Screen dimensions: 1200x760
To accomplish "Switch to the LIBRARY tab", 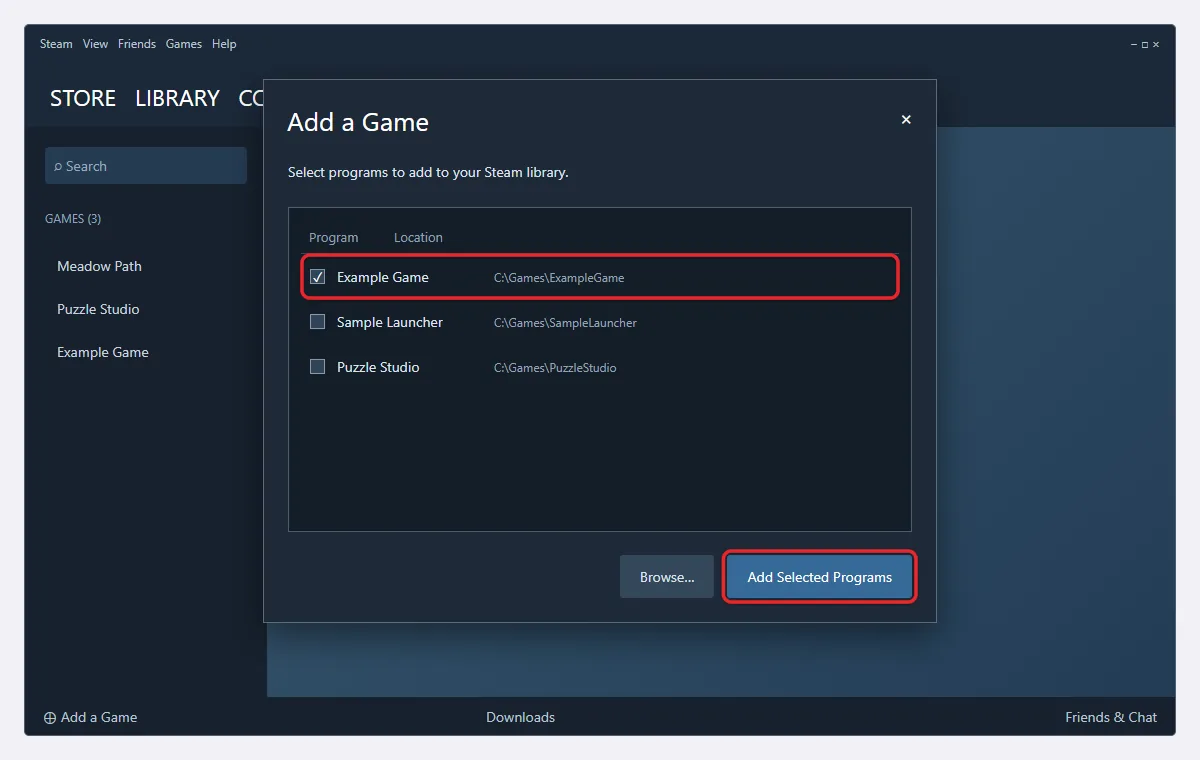I will pyautogui.click(x=177, y=98).
